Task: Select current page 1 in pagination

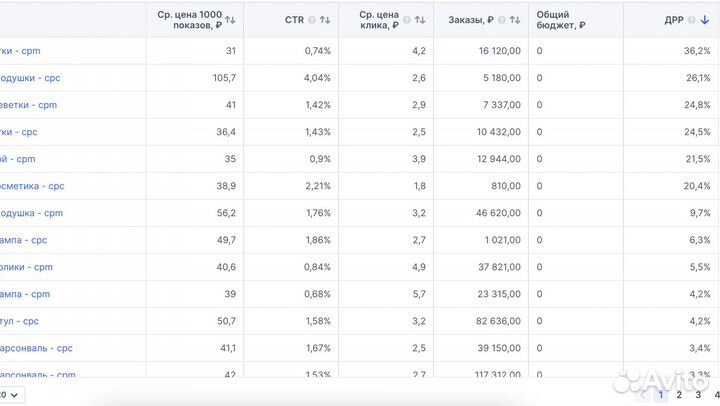Action: pos(661,395)
